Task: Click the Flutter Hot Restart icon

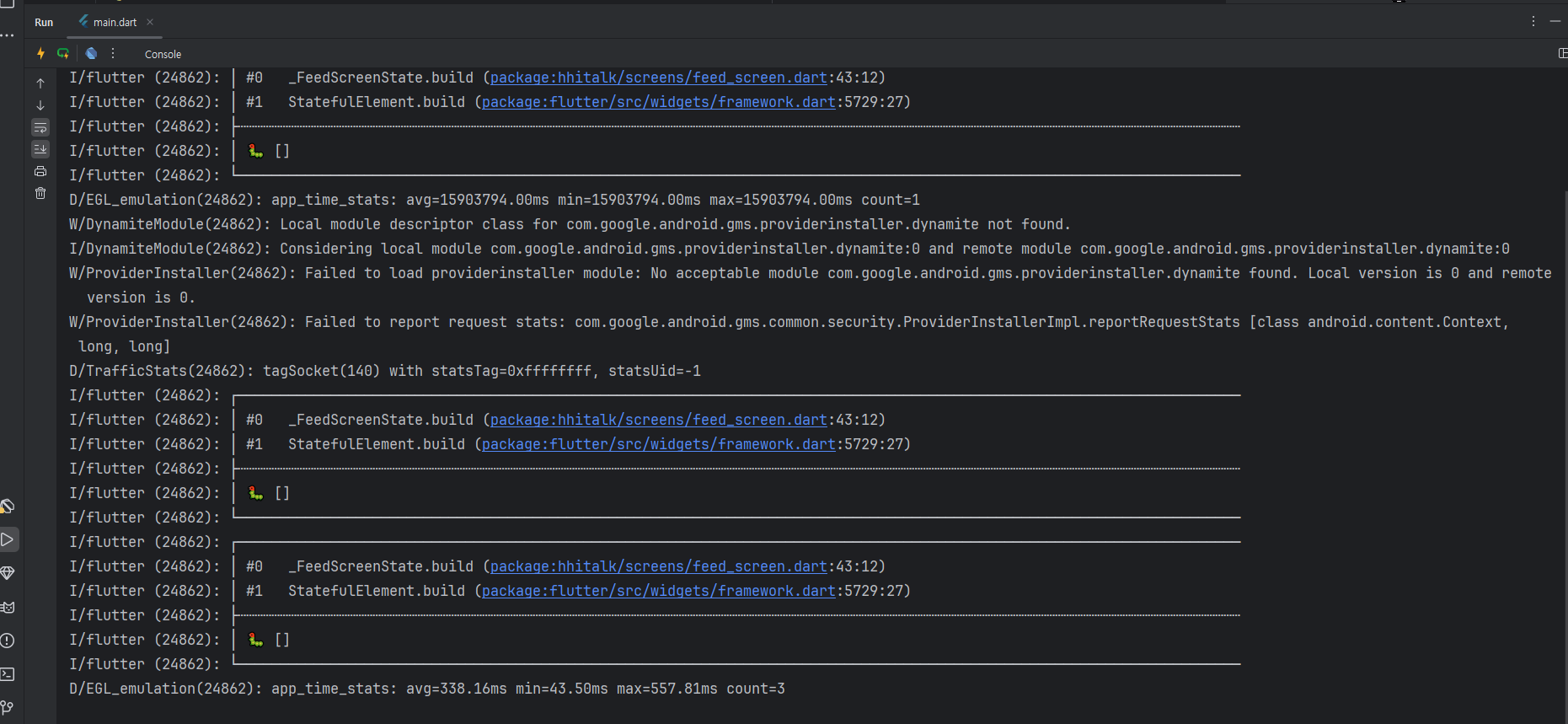Action: 63,53
